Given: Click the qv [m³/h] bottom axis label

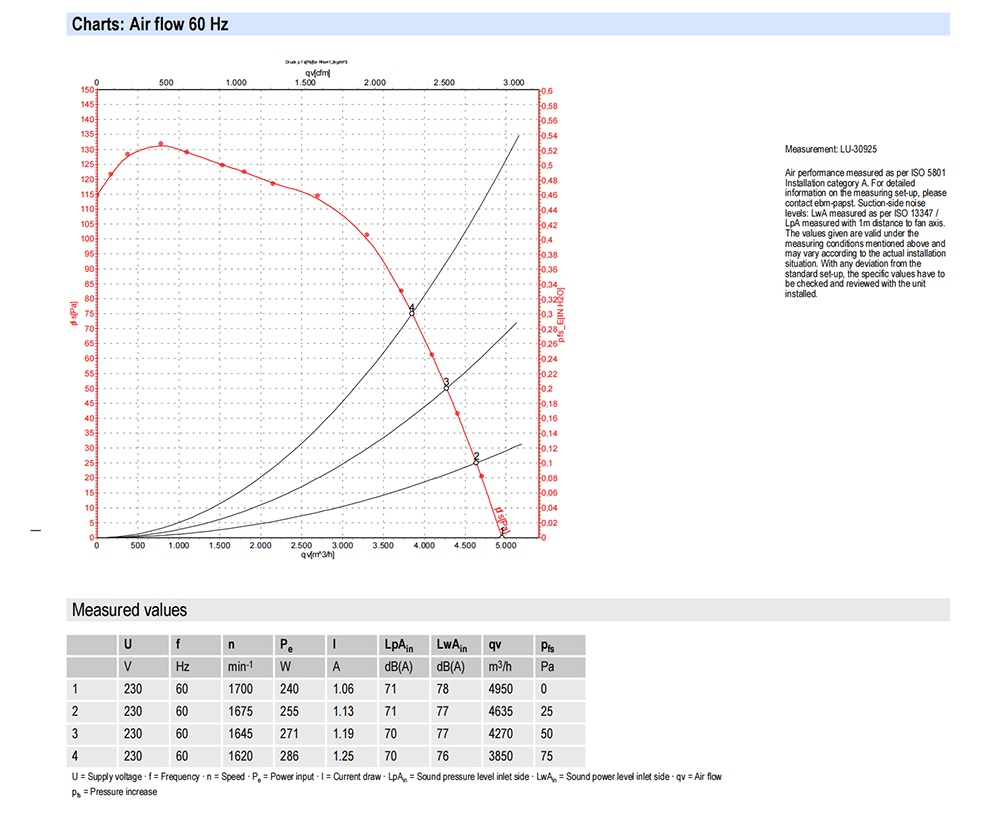Looking at the screenshot, I should click(x=318, y=556).
